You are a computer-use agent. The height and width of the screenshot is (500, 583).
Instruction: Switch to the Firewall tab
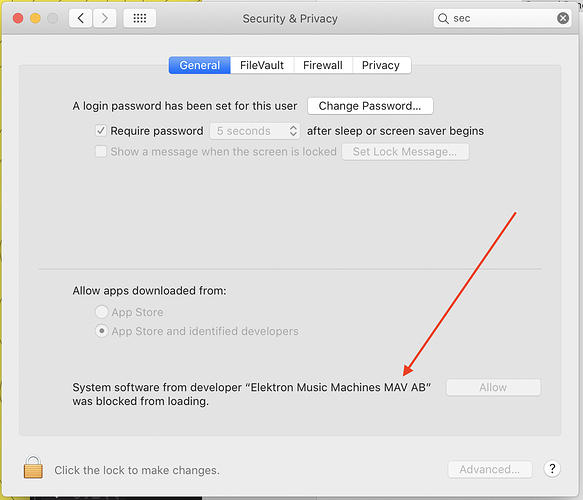pyautogui.click(x=323, y=65)
